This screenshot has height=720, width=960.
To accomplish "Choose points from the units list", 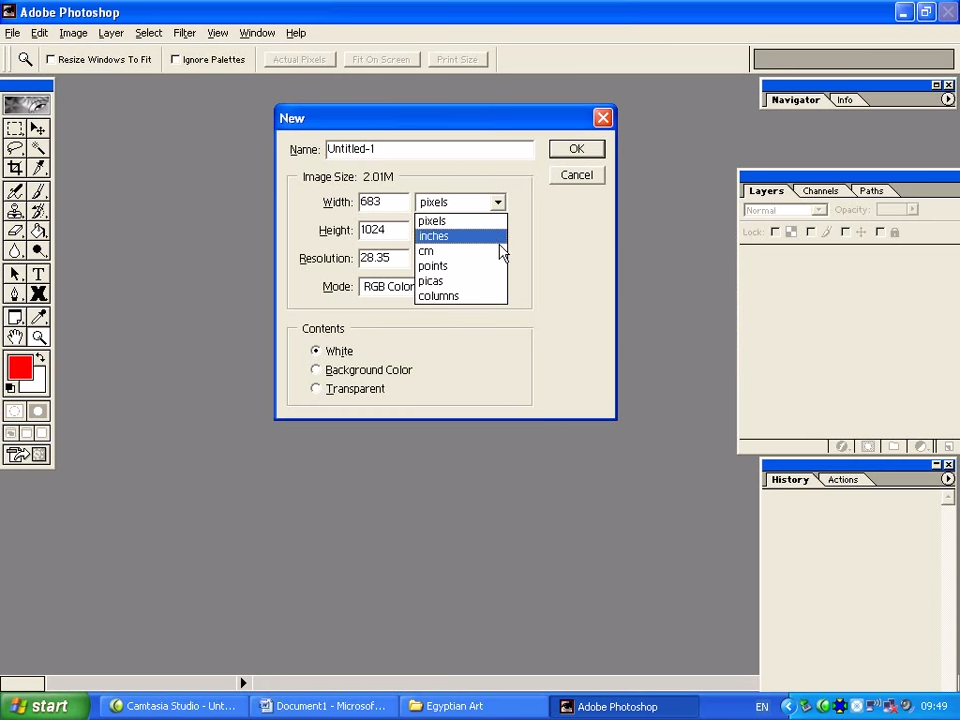I will (461, 266).
